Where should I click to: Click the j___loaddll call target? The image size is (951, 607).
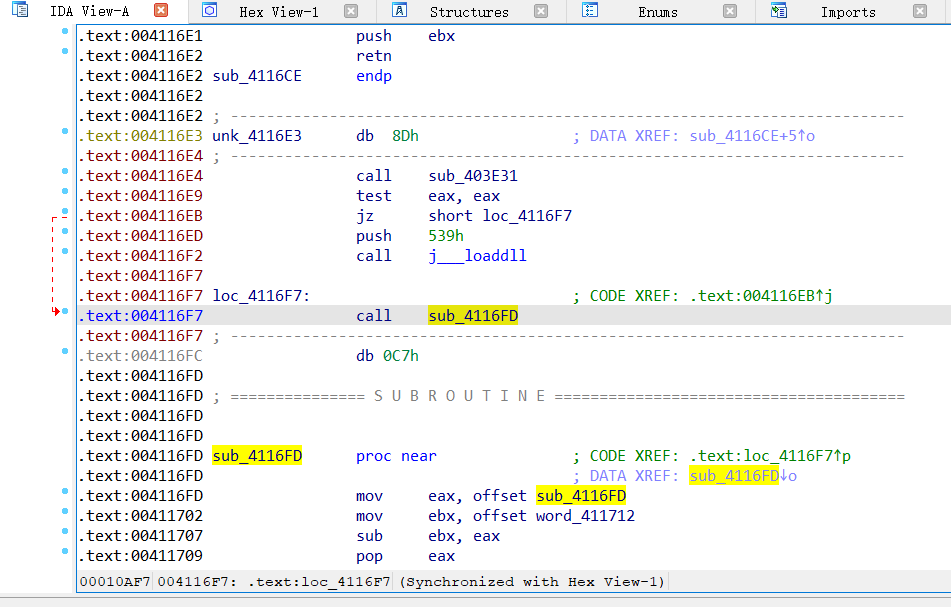477,256
